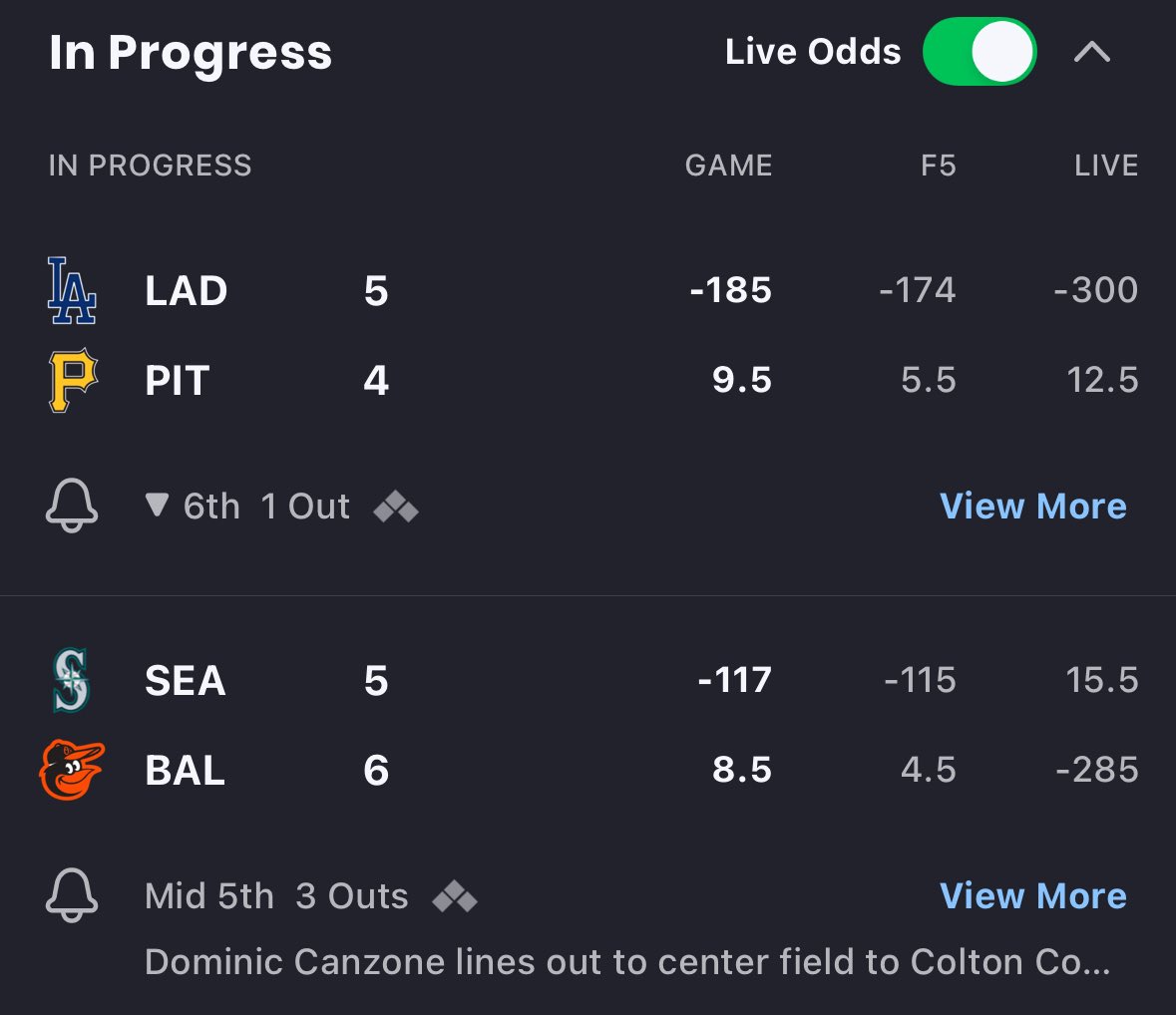Image resolution: width=1176 pixels, height=1015 pixels.
Task: Tap the Orioles bird team logo
Action: pyautogui.click(x=72, y=770)
